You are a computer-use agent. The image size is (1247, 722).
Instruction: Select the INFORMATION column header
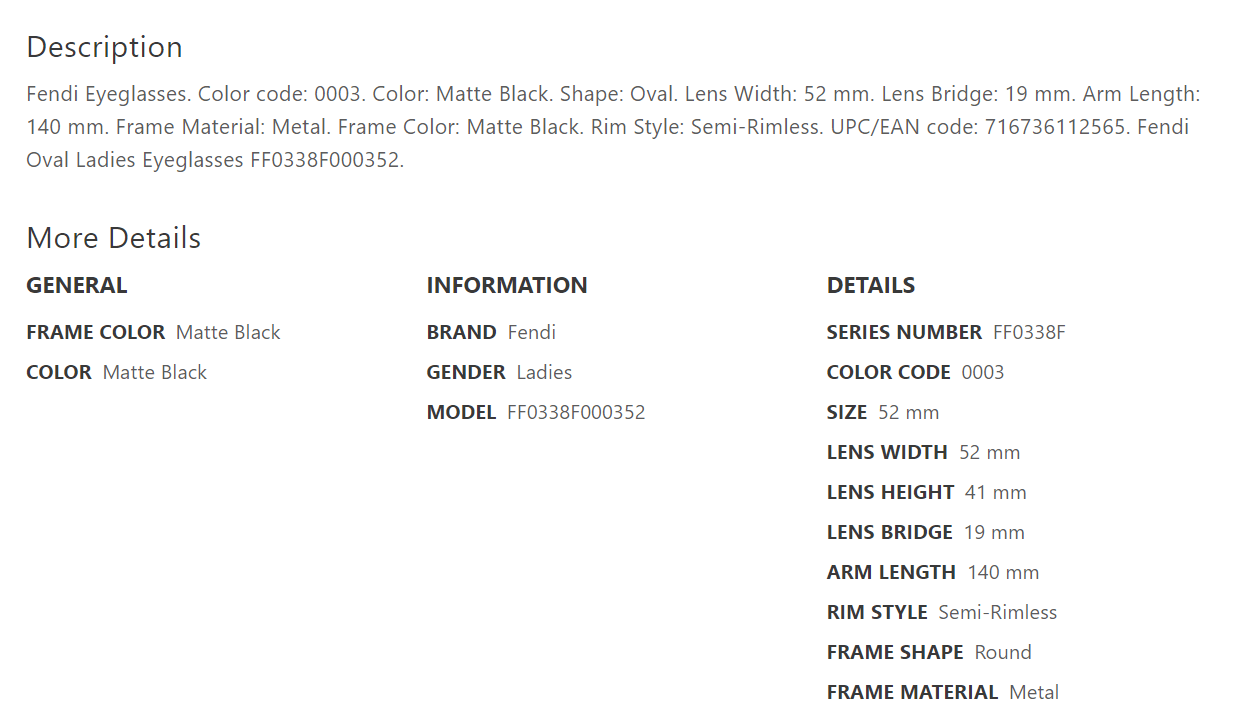[507, 285]
